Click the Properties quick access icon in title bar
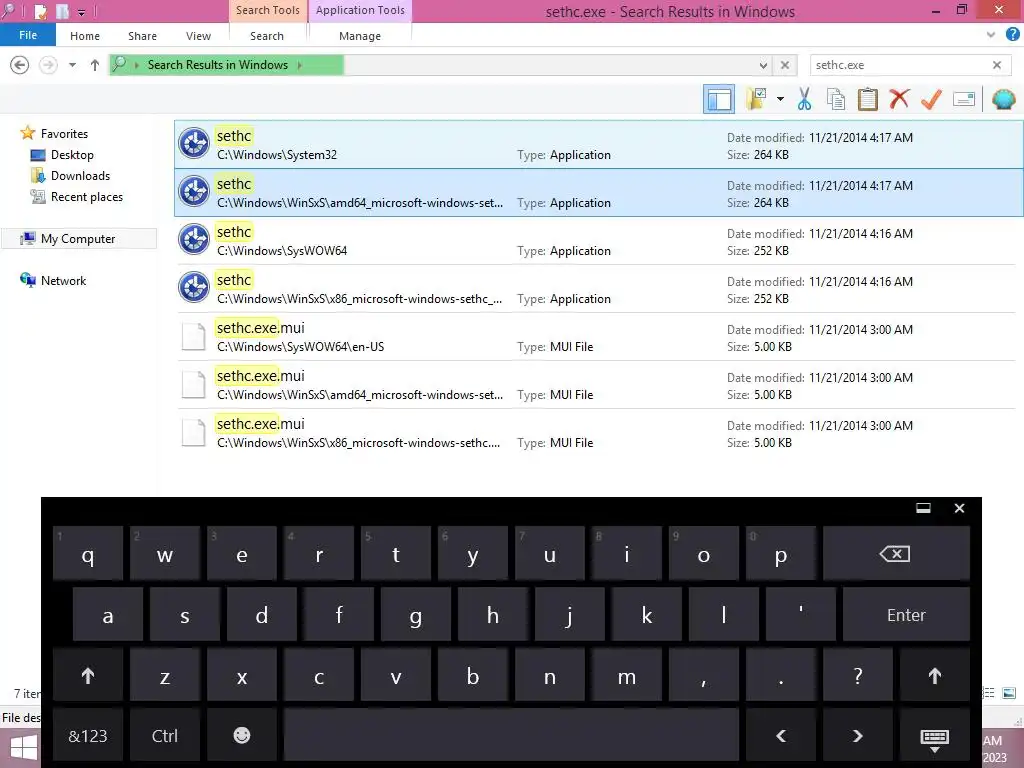1024x768 pixels. [40, 11]
